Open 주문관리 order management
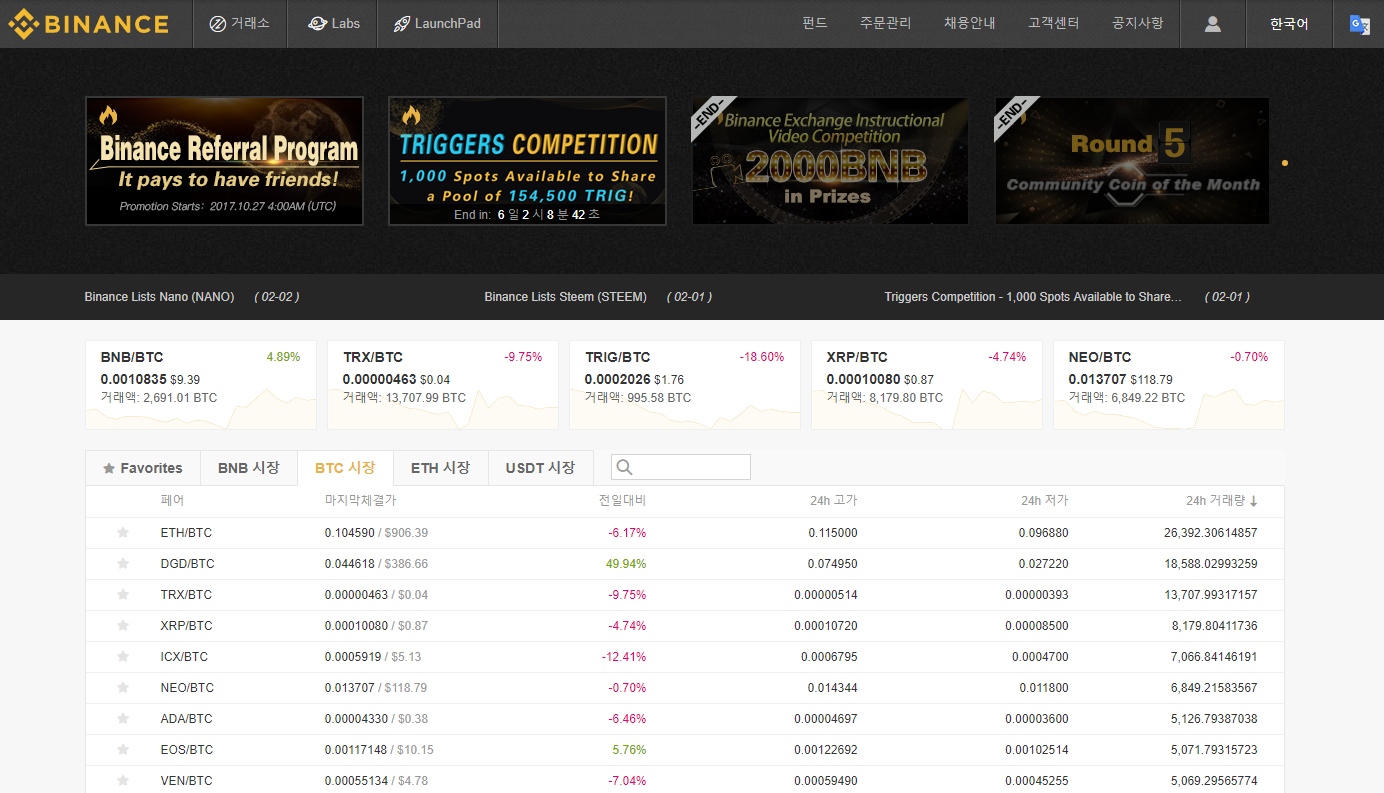 pyautogui.click(x=886, y=23)
